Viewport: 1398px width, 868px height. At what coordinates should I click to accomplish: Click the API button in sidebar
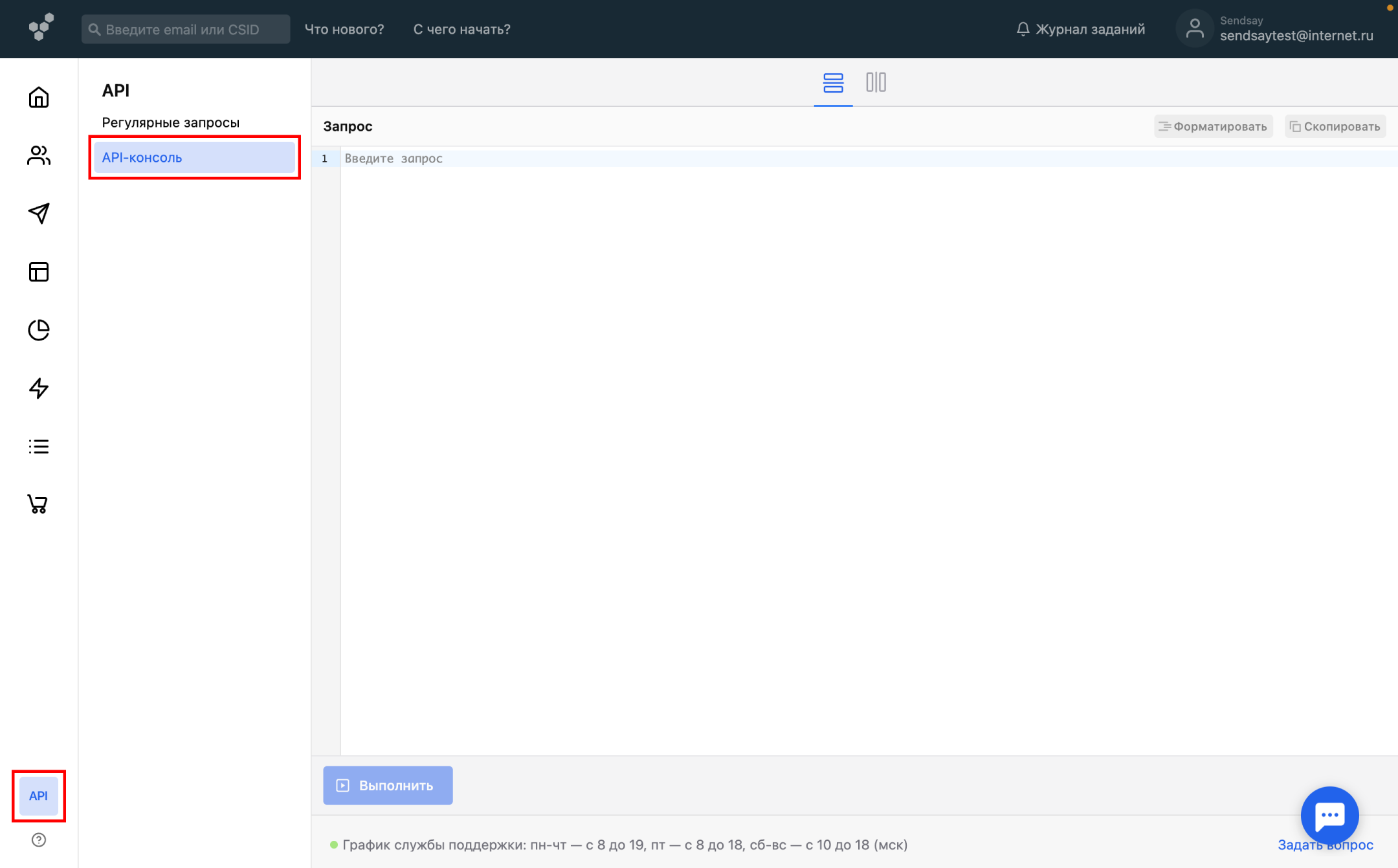tap(39, 796)
